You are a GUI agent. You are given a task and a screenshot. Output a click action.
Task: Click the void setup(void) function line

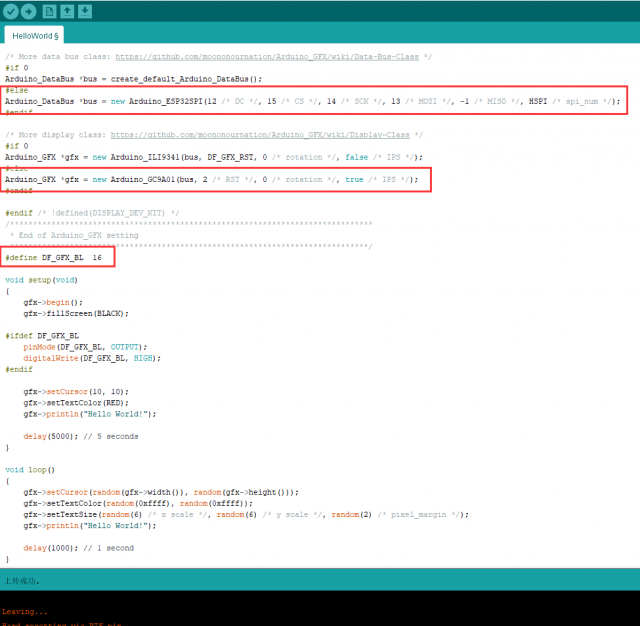coord(41,280)
